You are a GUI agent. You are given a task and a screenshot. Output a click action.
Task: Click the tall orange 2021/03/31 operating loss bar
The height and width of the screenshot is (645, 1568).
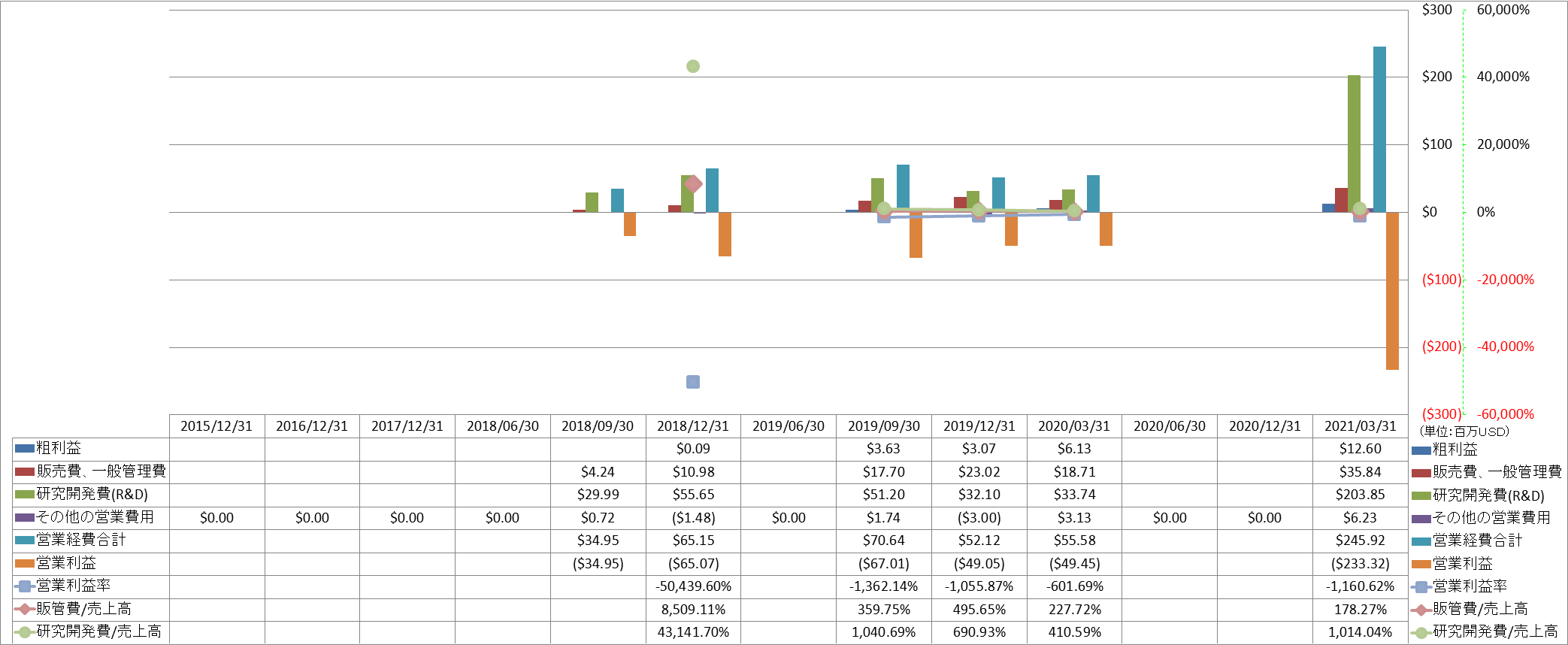coord(1392,291)
